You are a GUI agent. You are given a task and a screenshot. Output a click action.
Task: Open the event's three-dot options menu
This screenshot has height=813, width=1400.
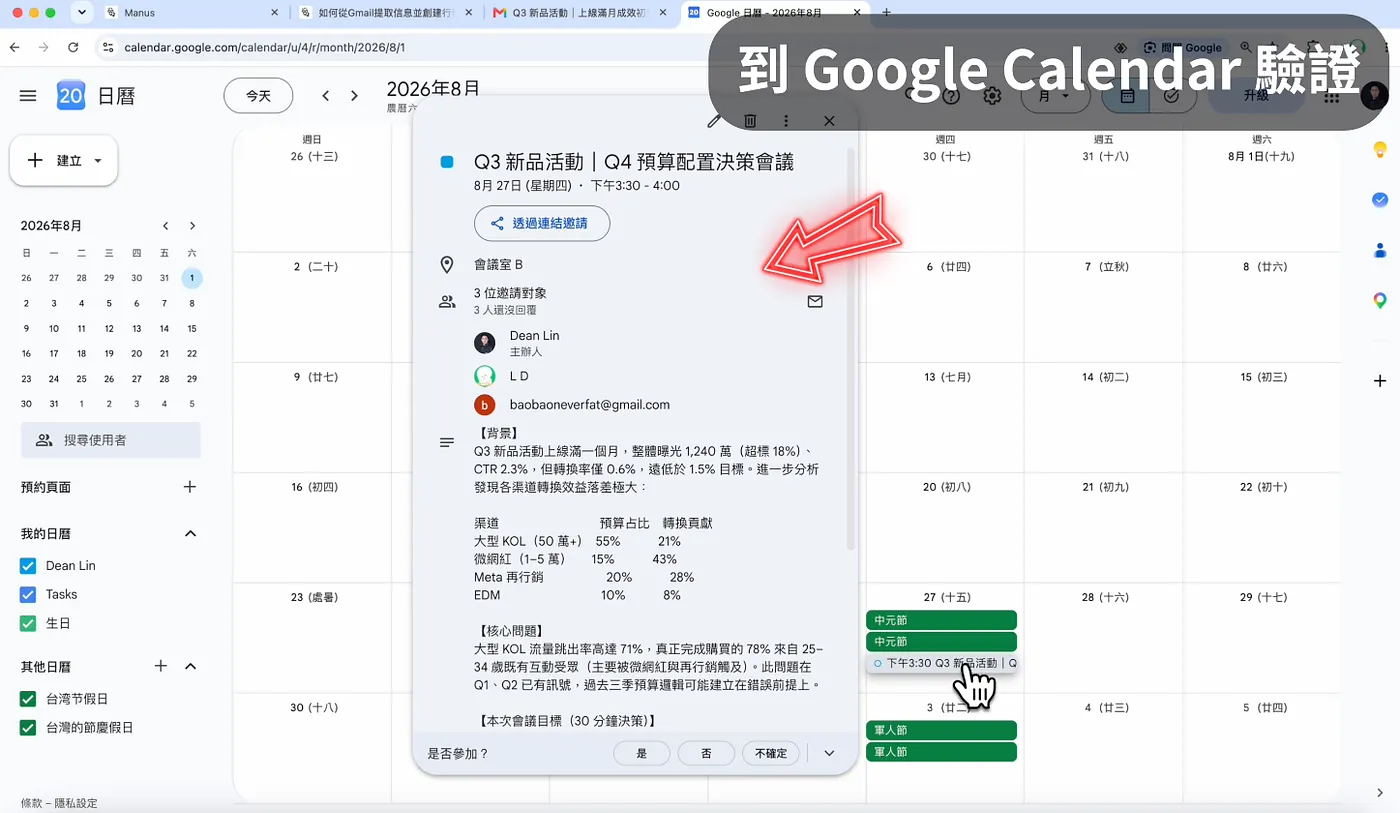coord(786,121)
